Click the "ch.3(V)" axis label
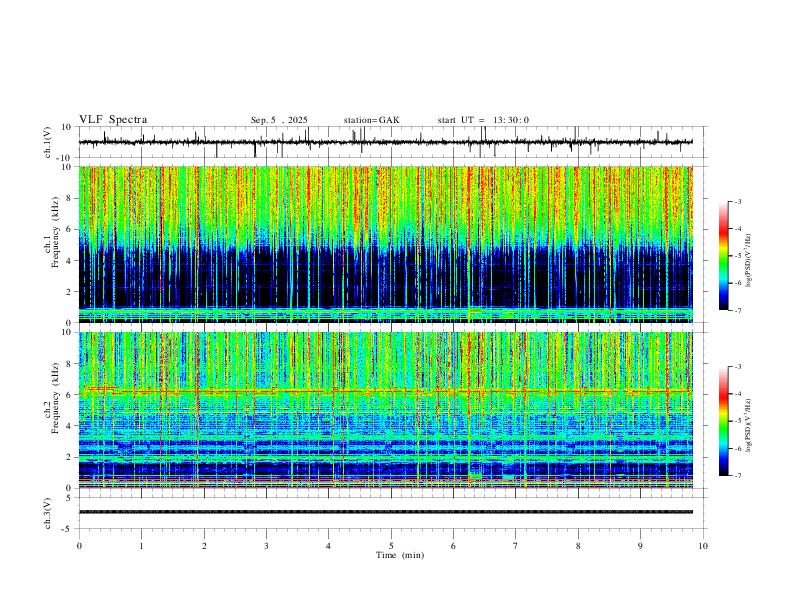 (x=48, y=513)
